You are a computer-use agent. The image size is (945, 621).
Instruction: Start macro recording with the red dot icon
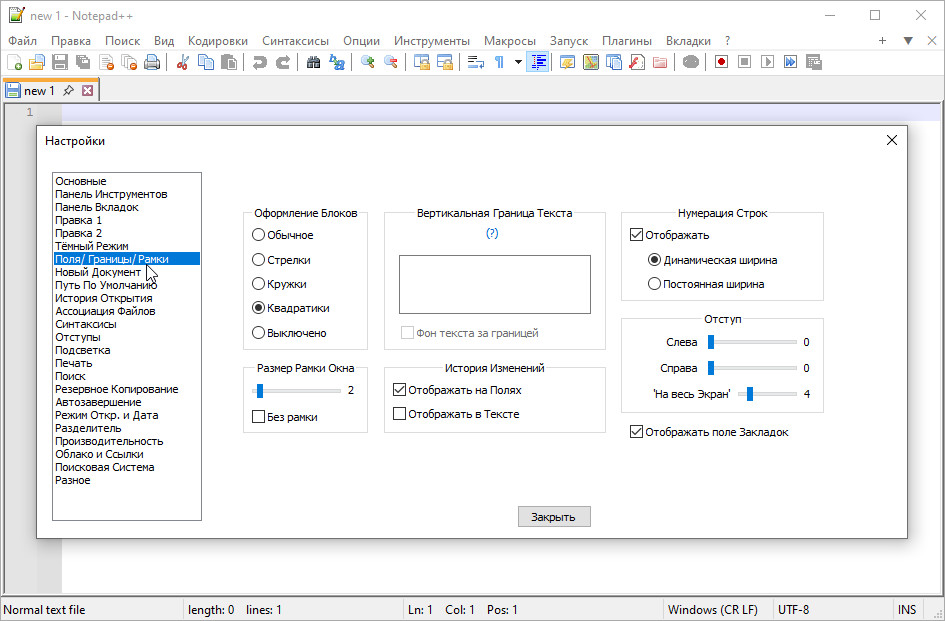[x=721, y=62]
